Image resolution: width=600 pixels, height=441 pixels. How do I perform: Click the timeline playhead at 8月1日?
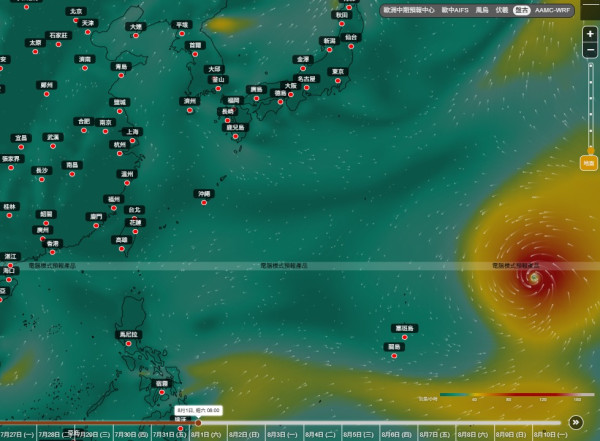click(x=198, y=423)
